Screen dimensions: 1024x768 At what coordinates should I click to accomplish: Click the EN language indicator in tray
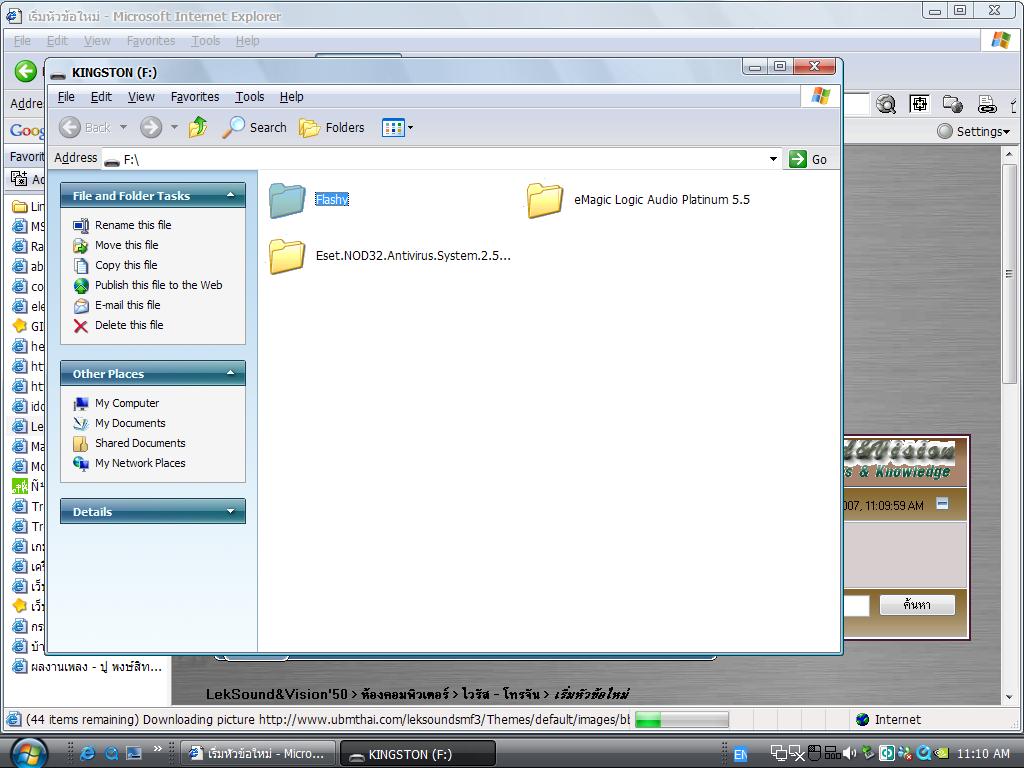pyautogui.click(x=741, y=754)
